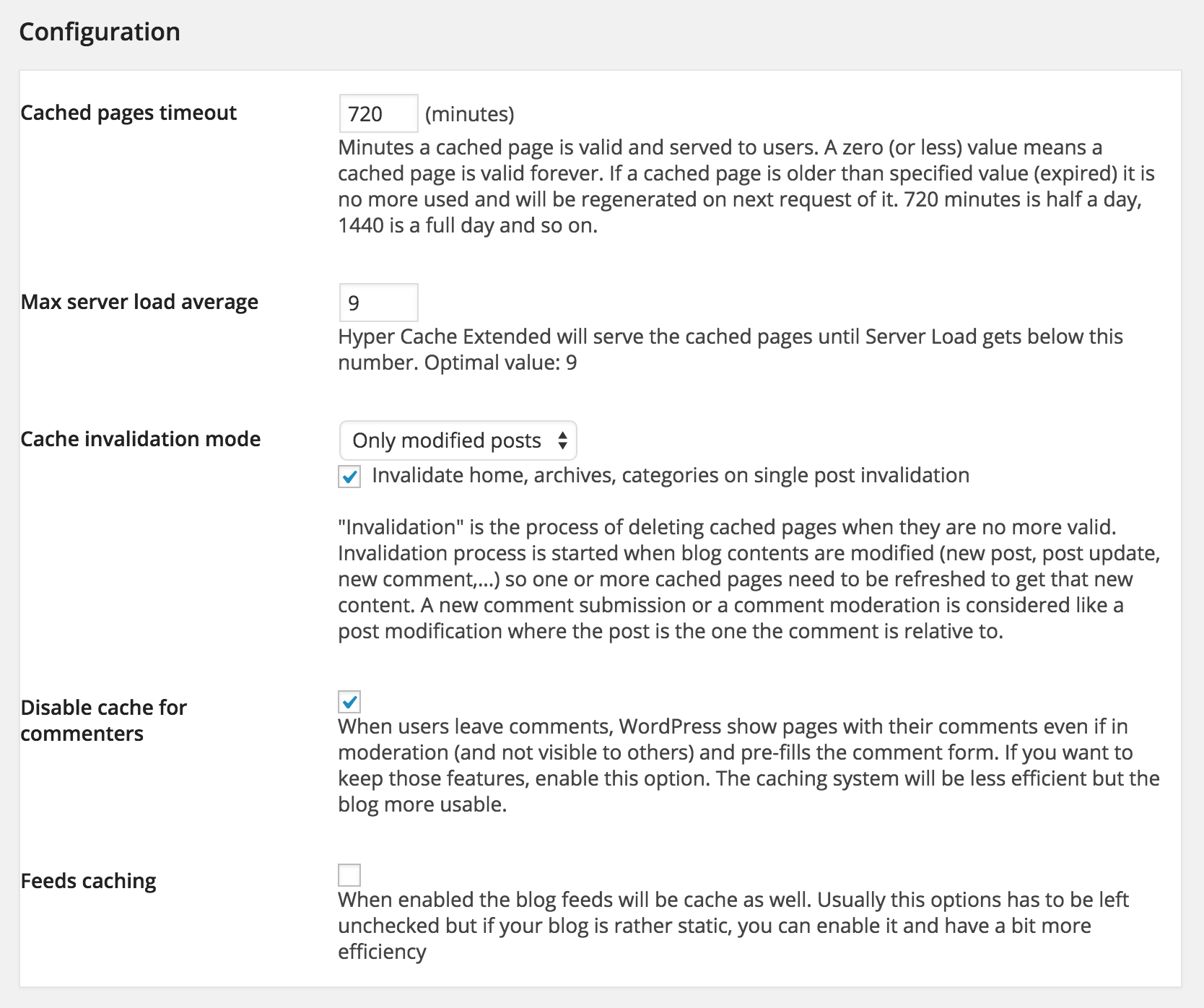This screenshot has height=1008, width=1204.
Task: Click the Cached pages timeout field showing 720
Action: point(378,113)
